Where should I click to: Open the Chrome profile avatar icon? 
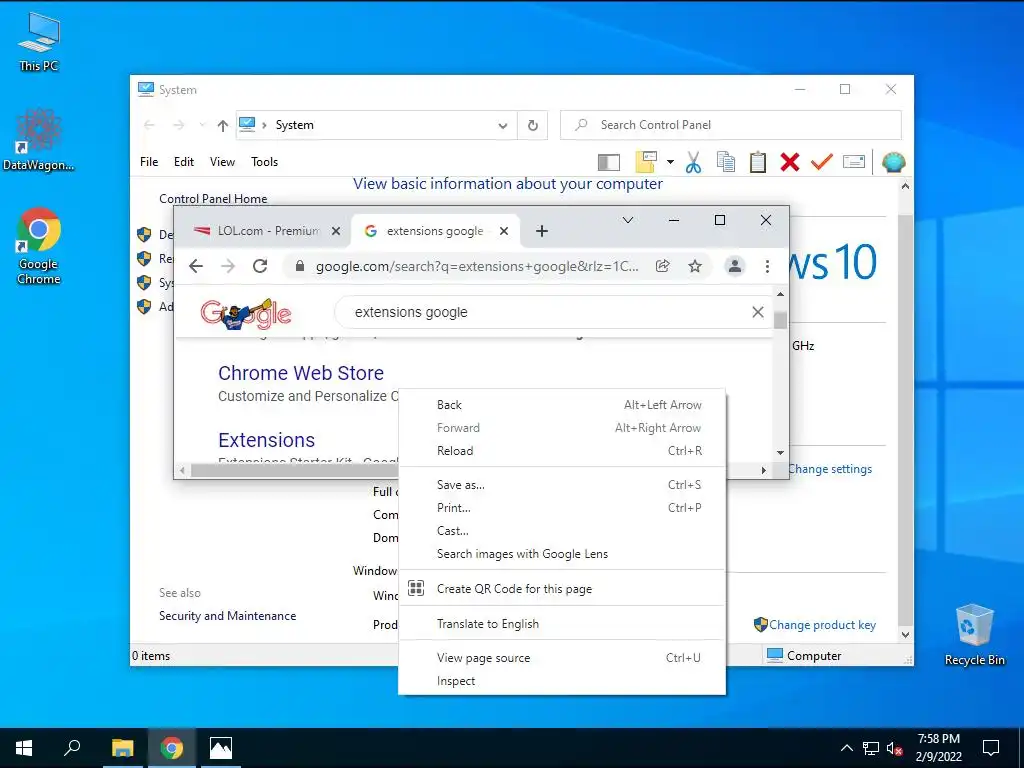click(x=735, y=266)
